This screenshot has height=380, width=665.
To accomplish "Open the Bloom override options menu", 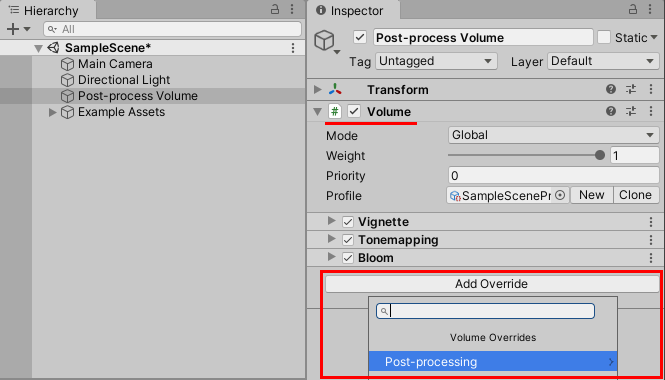I will coord(651,258).
